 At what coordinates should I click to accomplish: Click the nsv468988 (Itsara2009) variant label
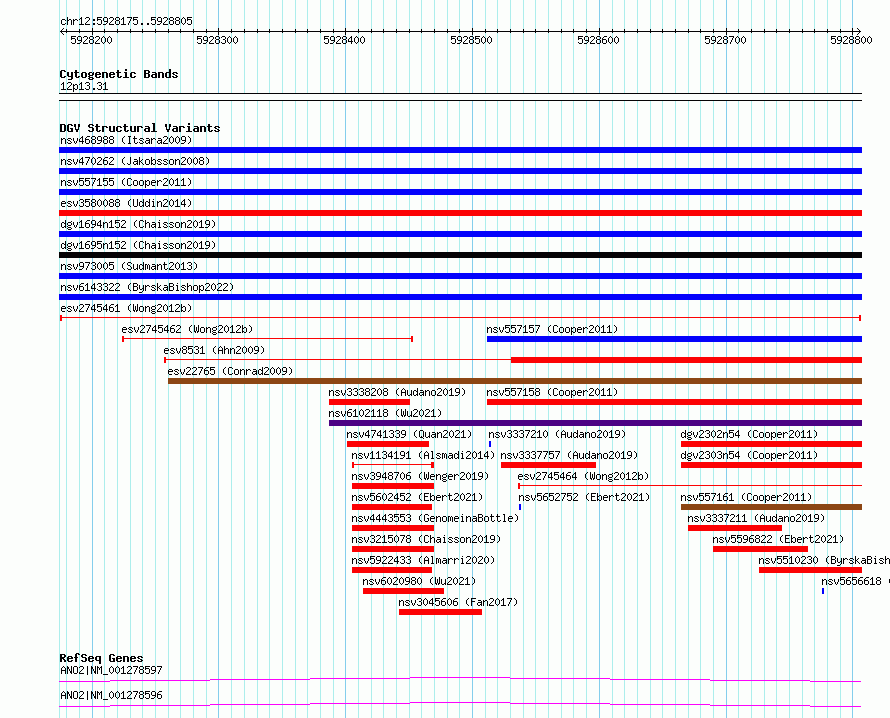tap(126, 140)
